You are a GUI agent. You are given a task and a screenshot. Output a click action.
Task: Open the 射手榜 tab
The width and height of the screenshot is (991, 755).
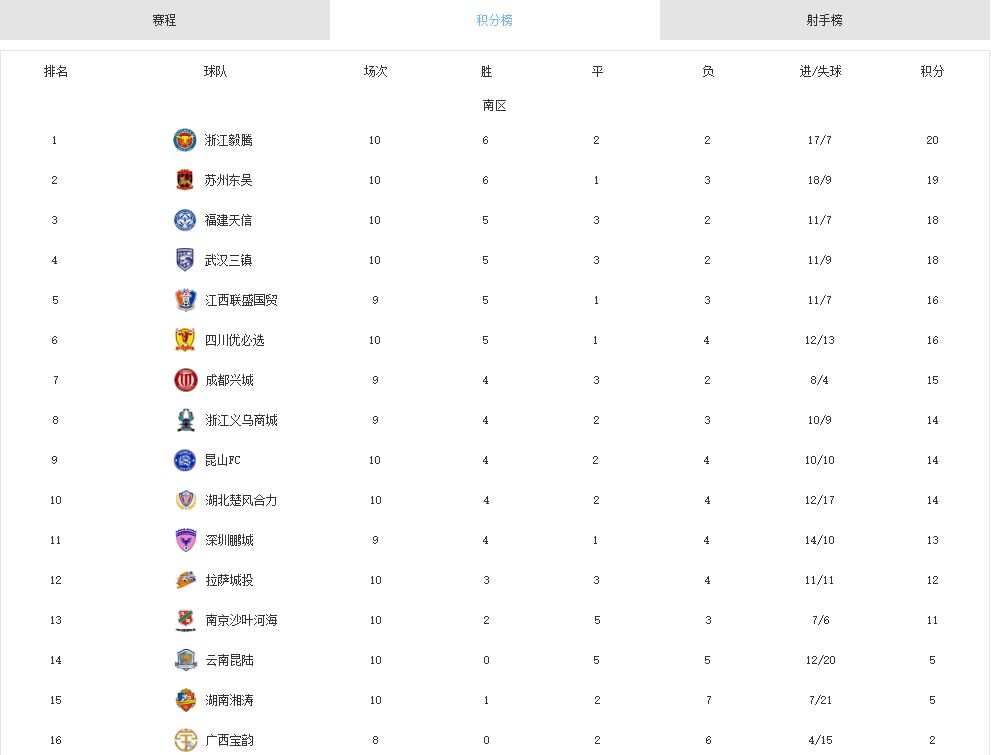click(x=825, y=20)
